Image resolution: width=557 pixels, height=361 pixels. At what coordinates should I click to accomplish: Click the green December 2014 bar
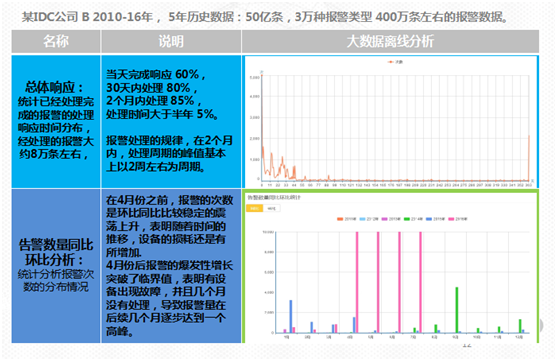520,326
